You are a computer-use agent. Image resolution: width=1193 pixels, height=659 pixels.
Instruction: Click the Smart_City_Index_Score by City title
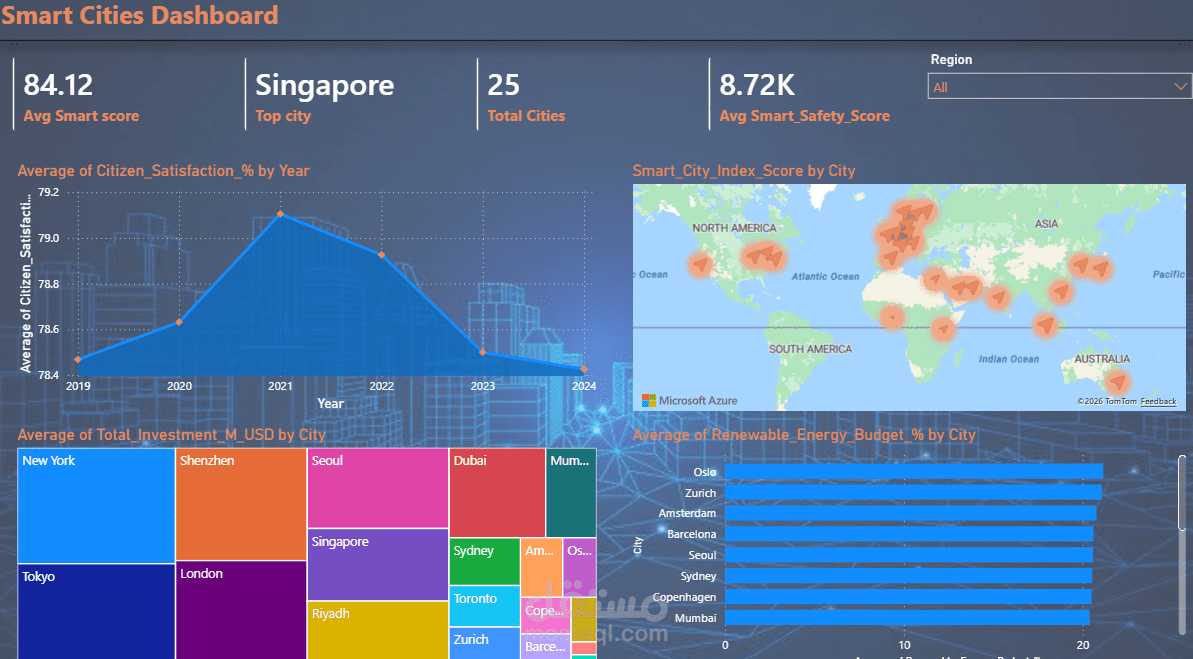(x=743, y=171)
